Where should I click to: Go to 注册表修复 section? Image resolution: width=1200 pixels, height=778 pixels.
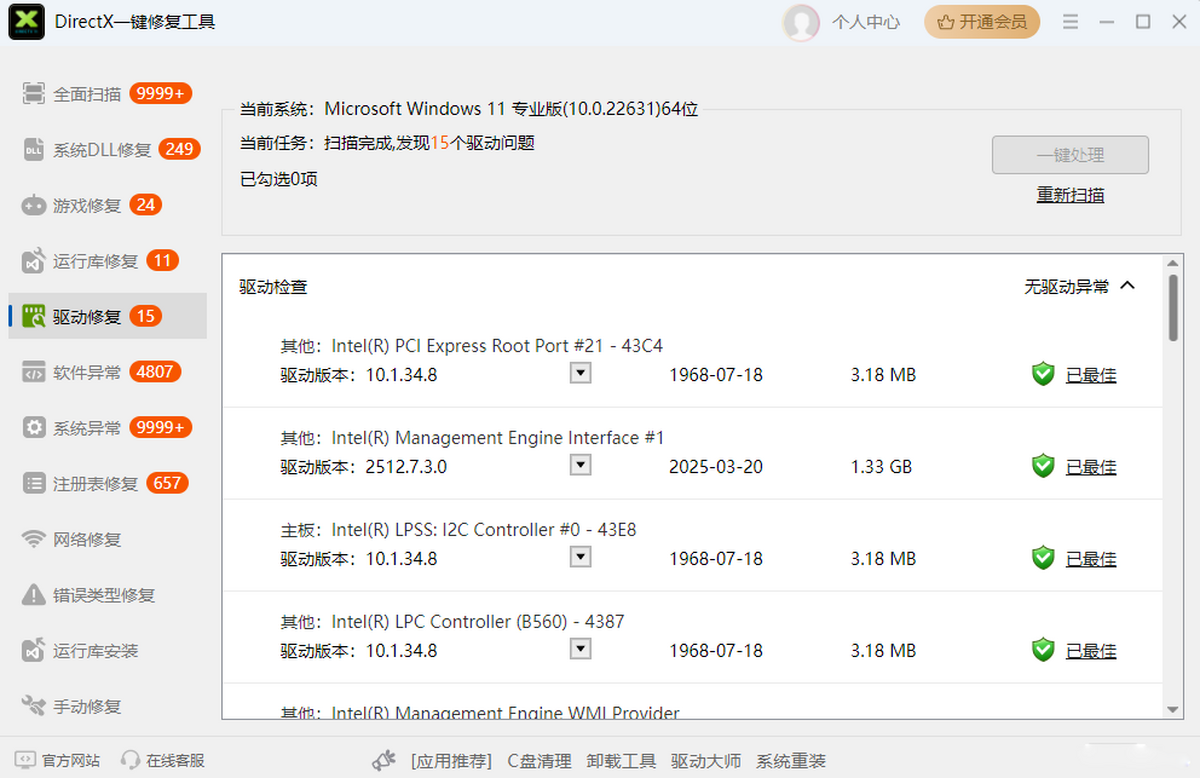107,484
